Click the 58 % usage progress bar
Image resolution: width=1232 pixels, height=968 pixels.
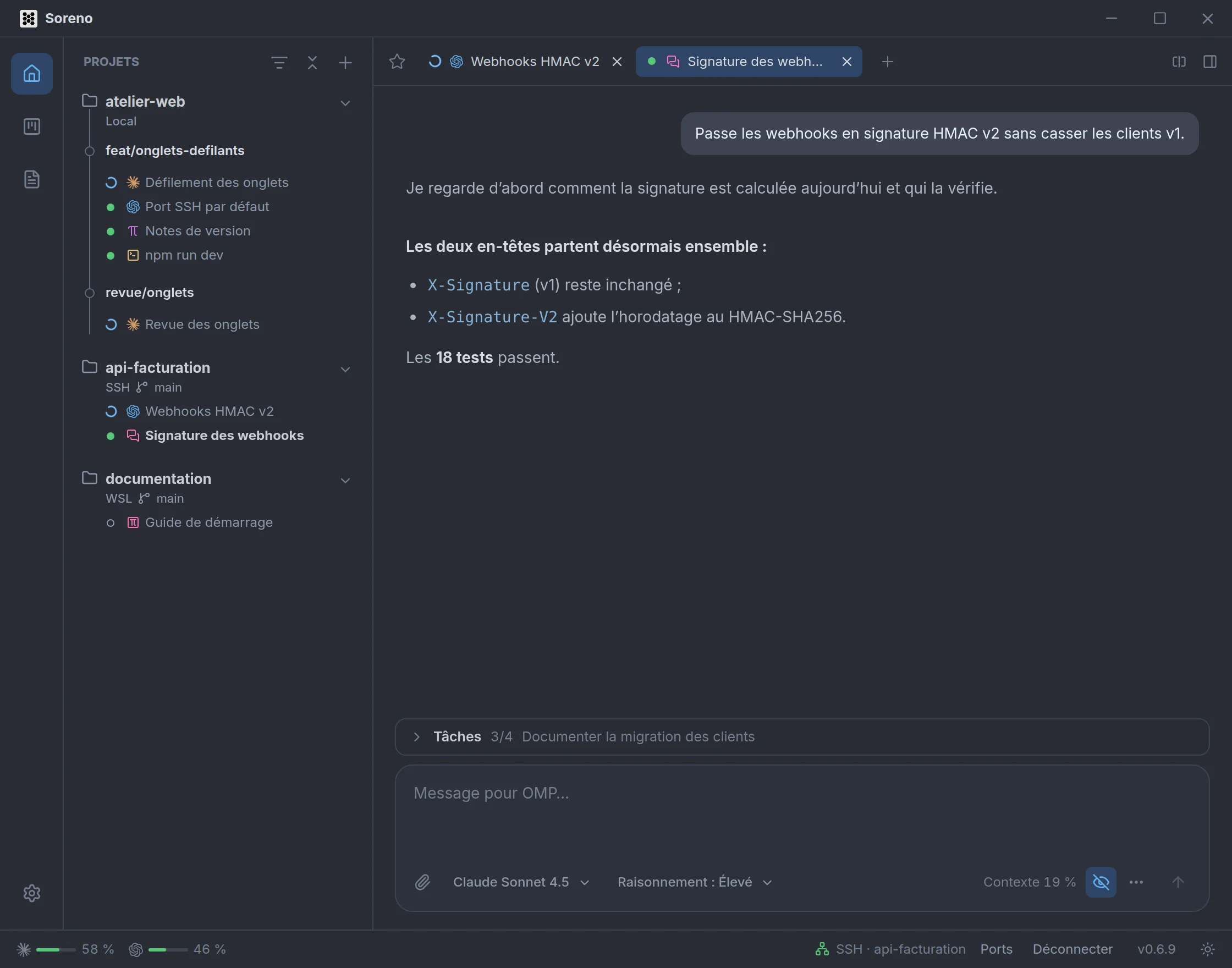(56, 949)
